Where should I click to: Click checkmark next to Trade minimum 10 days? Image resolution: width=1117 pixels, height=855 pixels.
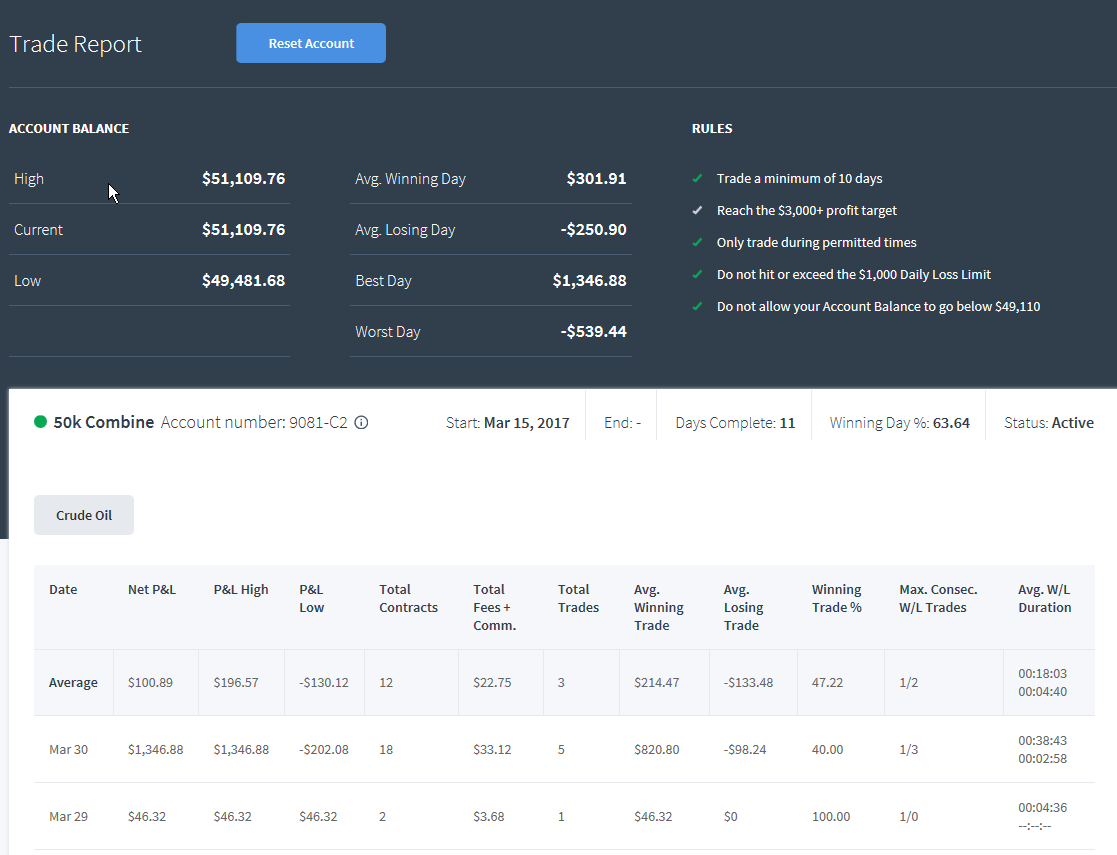pyautogui.click(x=697, y=178)
